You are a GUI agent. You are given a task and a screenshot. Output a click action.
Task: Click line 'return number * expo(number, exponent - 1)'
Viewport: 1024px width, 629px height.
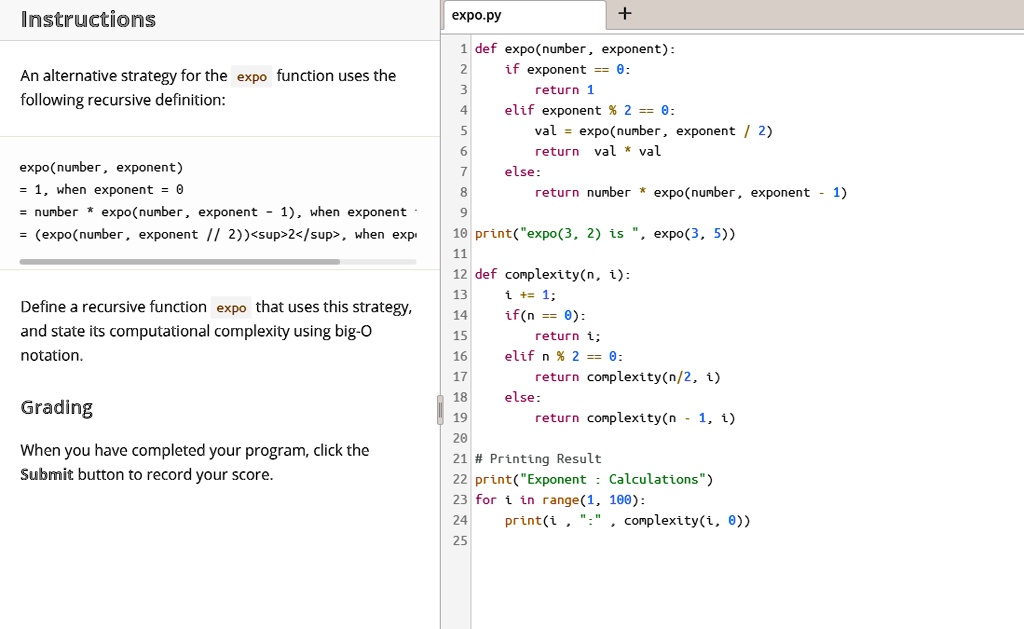(x=690, y=193)
